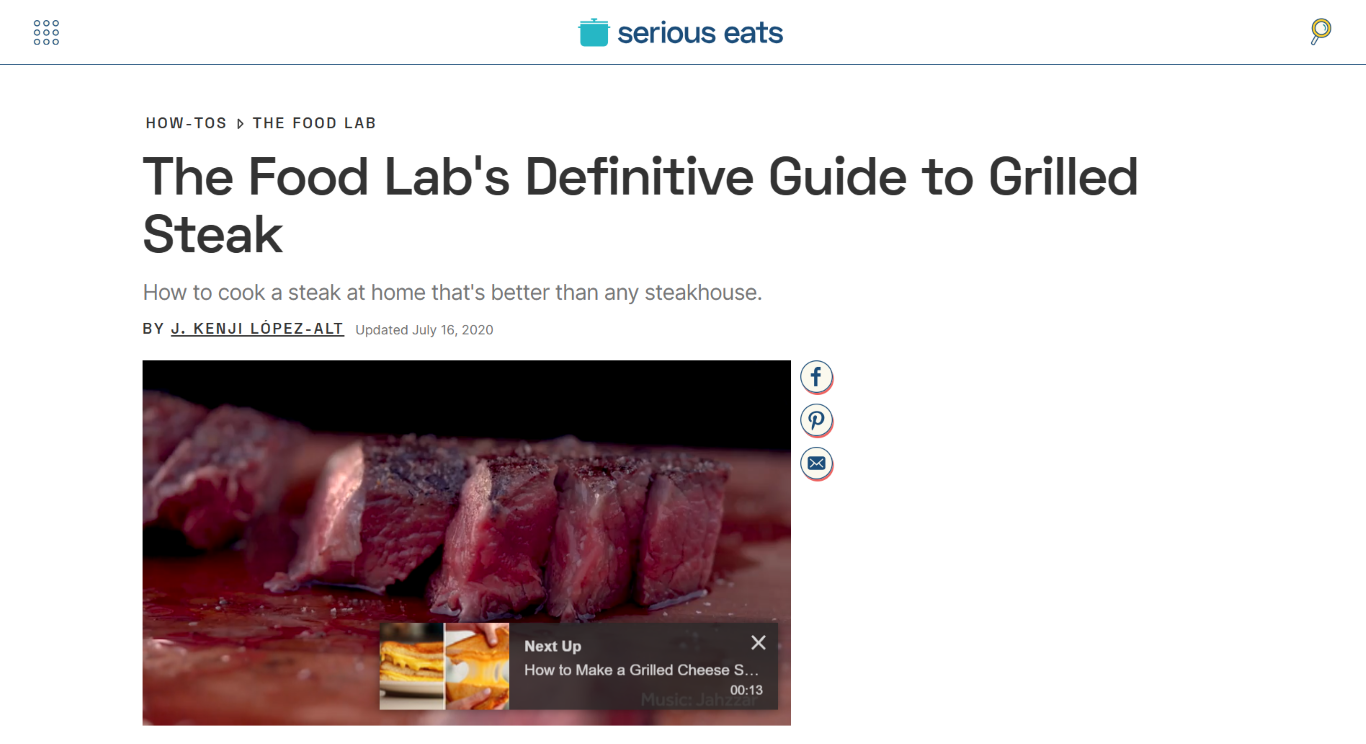Viewport: 1366px width, 744px height.
Task: Open THE FOOD LAB breadcrumb link
Action: point(314,123)
